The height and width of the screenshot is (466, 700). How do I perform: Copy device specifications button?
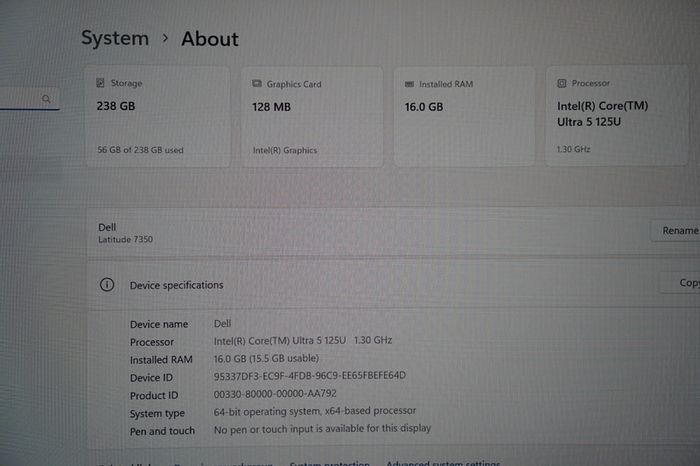point(679,283)
